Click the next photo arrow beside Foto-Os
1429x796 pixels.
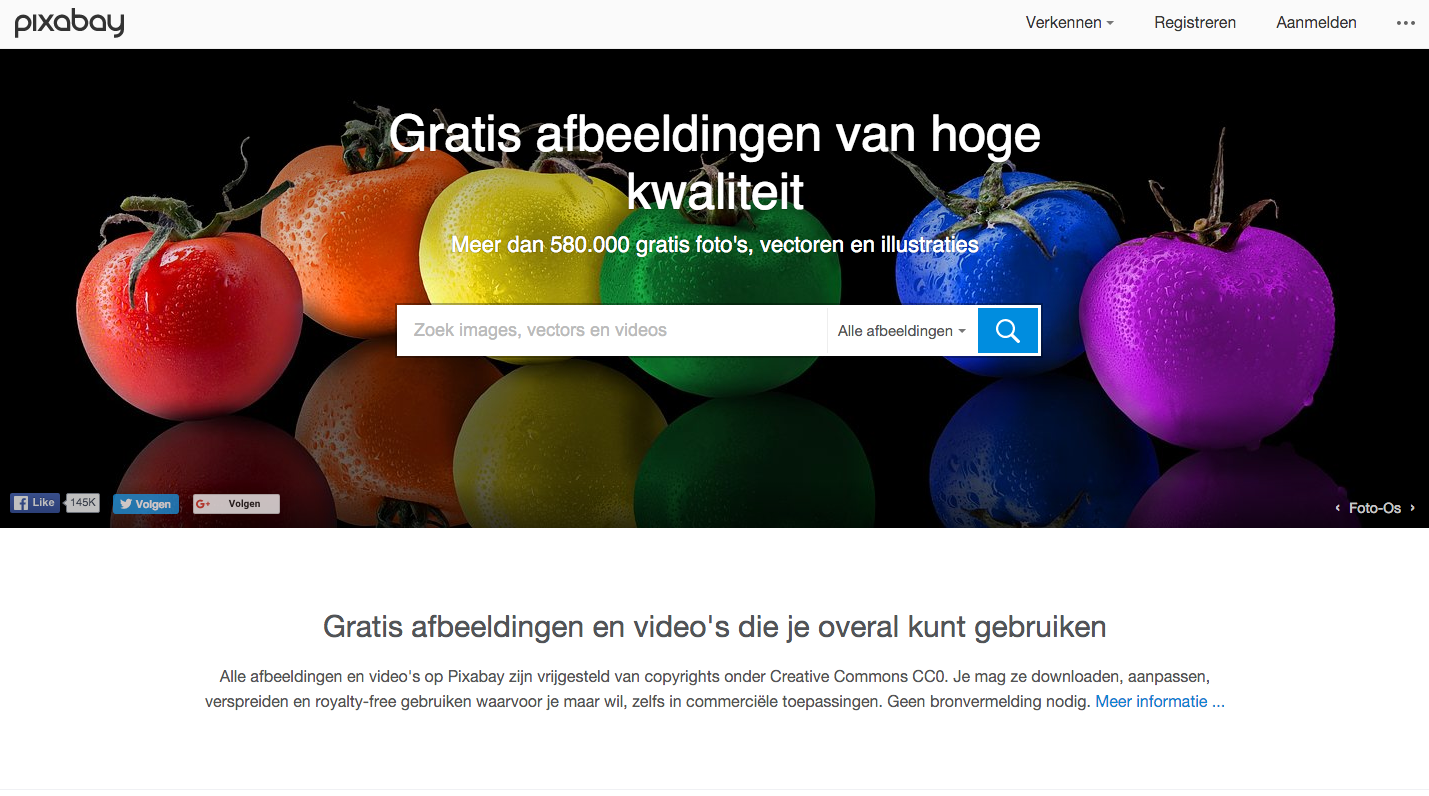click(x=1412, y=508)
